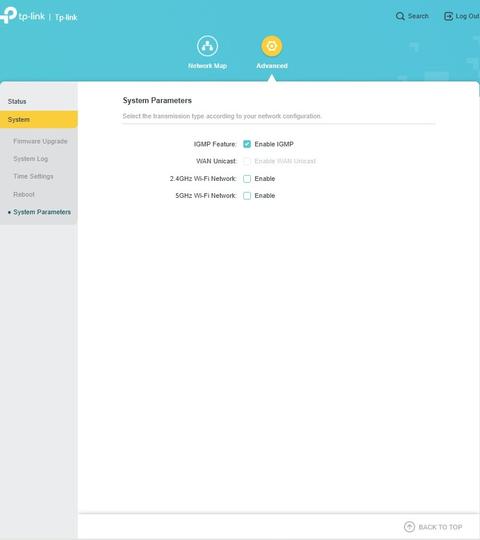Toggle the Enable WAN Unicast checkbox
480x540 pixels.
click(247, 161)
